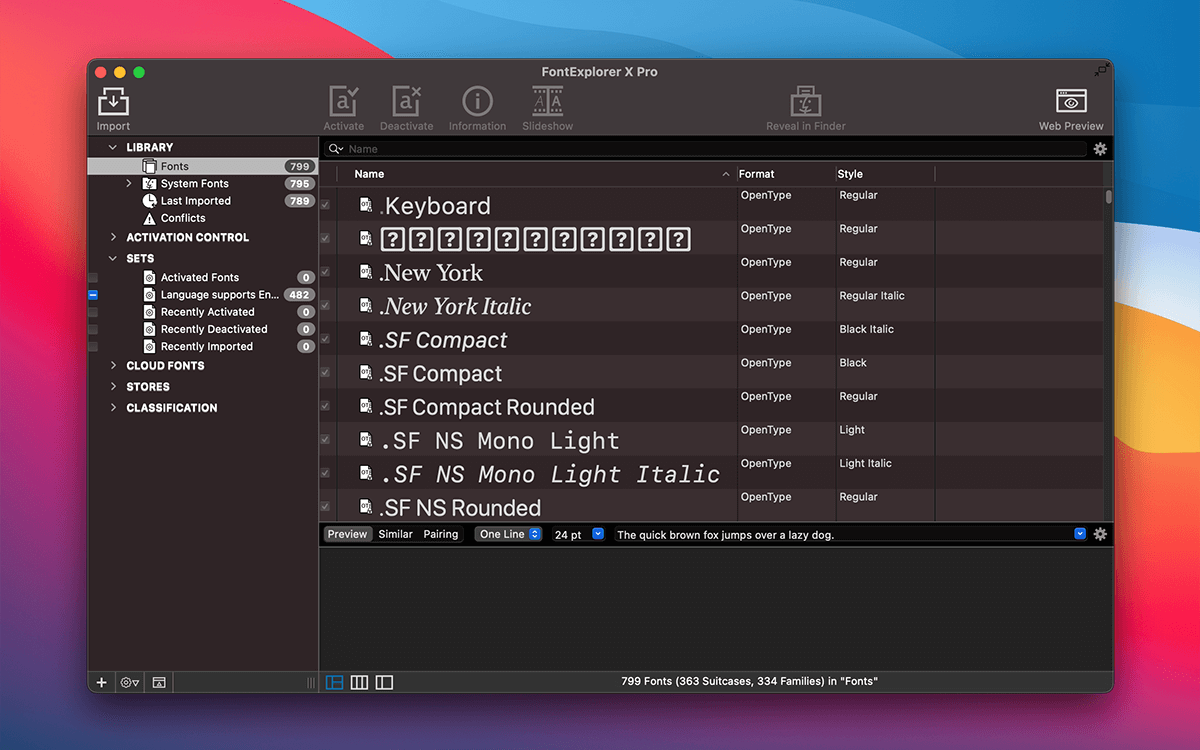This screenshot has width=1200, height=750.
Task: Sort by the Style column header
Action: point(885,174)
